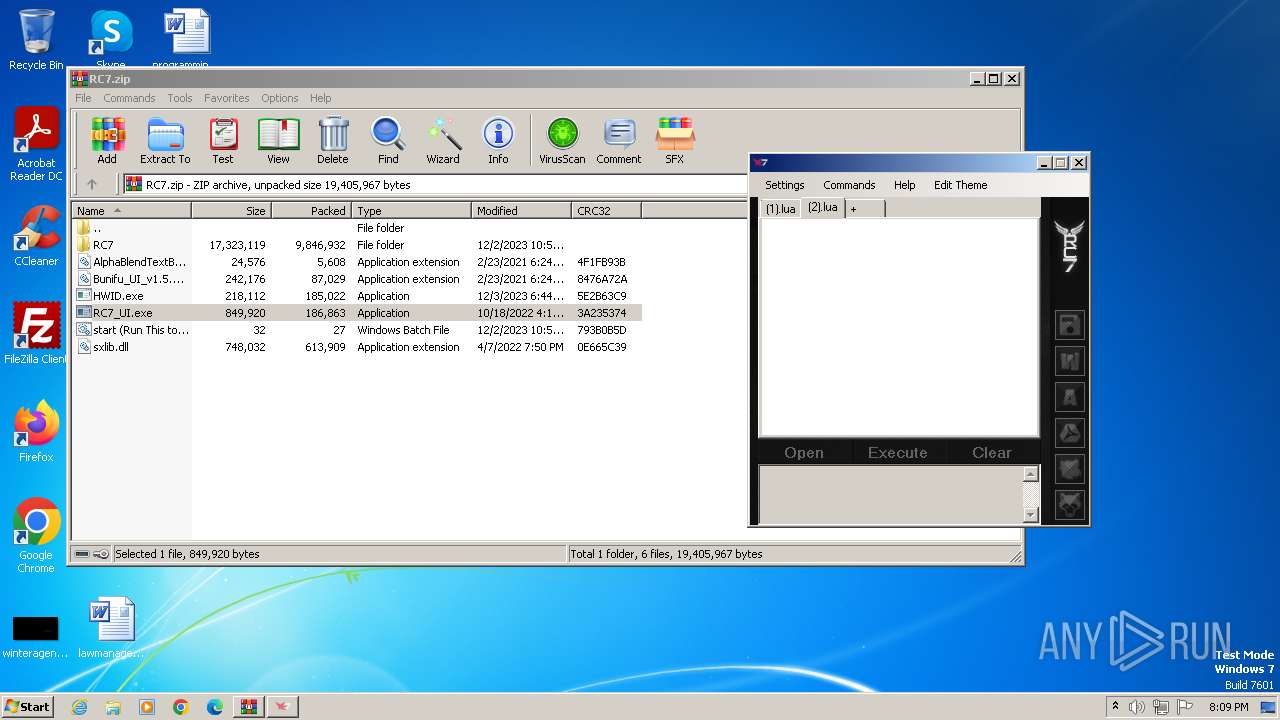
Task: Click the up-one-level arrow in WinRAR
Action: (92, 184)
